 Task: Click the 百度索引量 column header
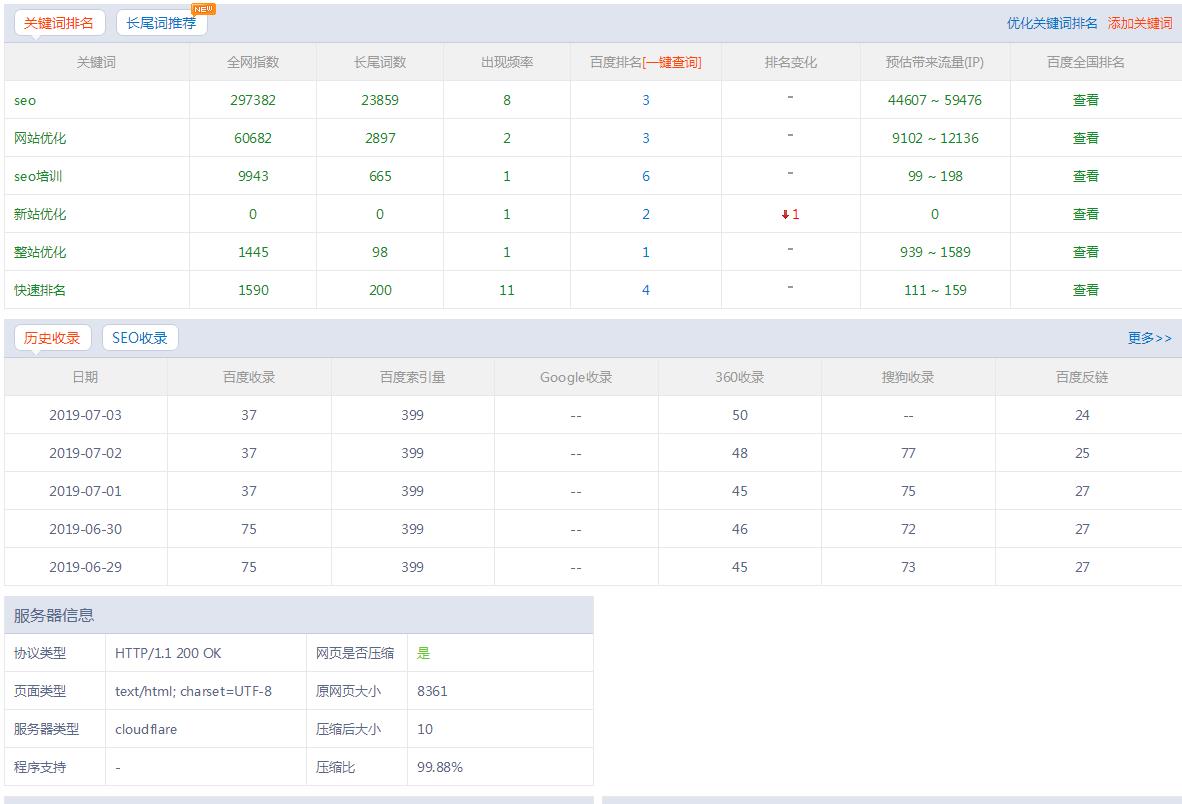tap(412, 378)
